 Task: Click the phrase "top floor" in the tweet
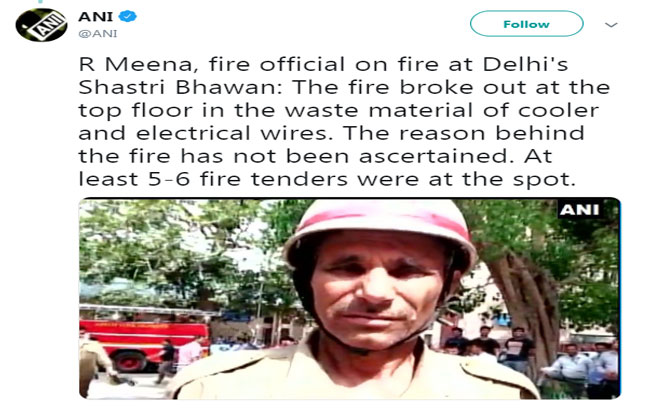[x=136, y=110]
